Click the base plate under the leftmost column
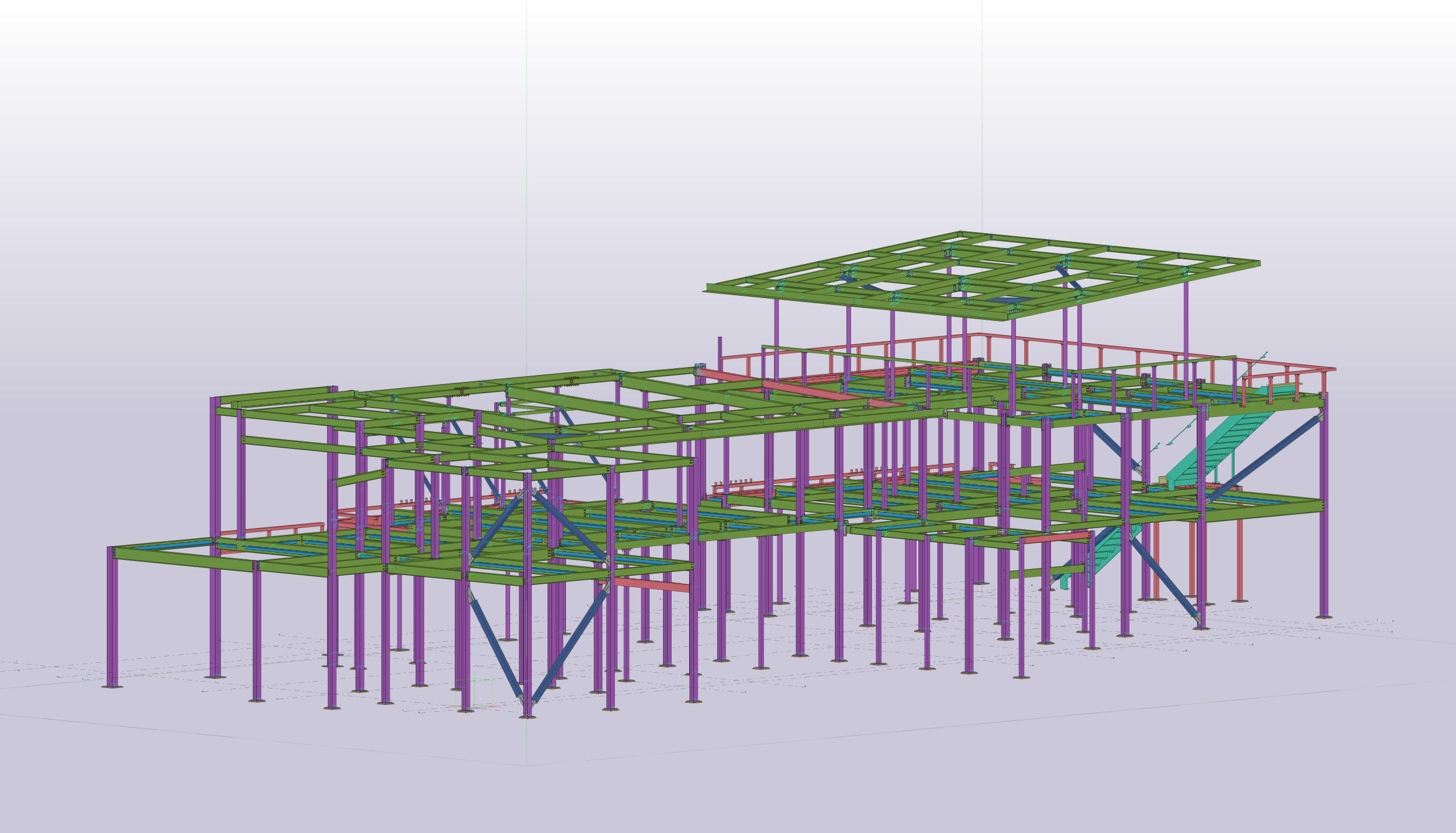Screen dimensions: 1456x833 coord(112,687)
